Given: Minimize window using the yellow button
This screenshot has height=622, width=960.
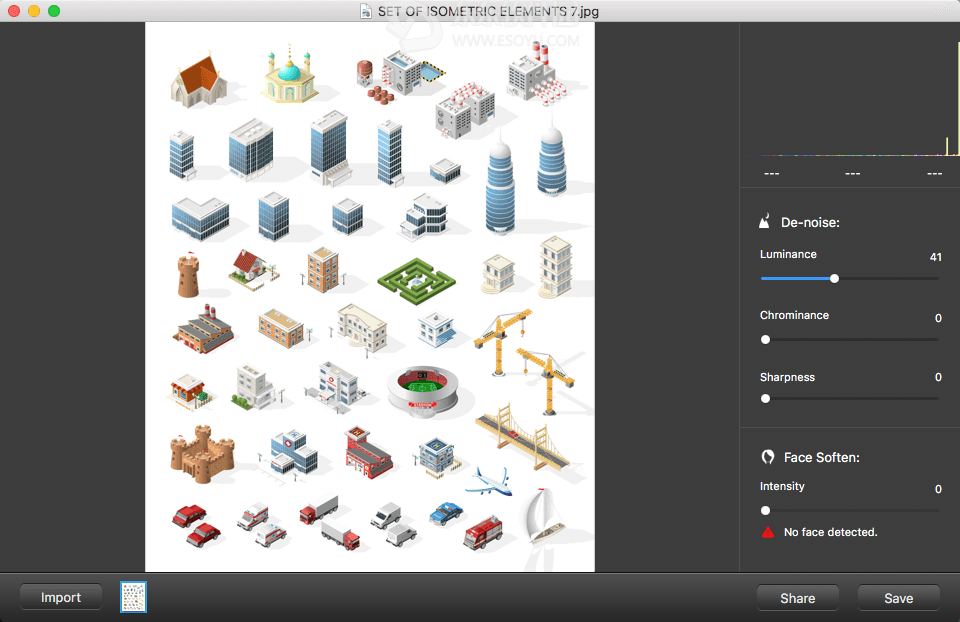Looking at the screenshot, I should tap(34, 11).
